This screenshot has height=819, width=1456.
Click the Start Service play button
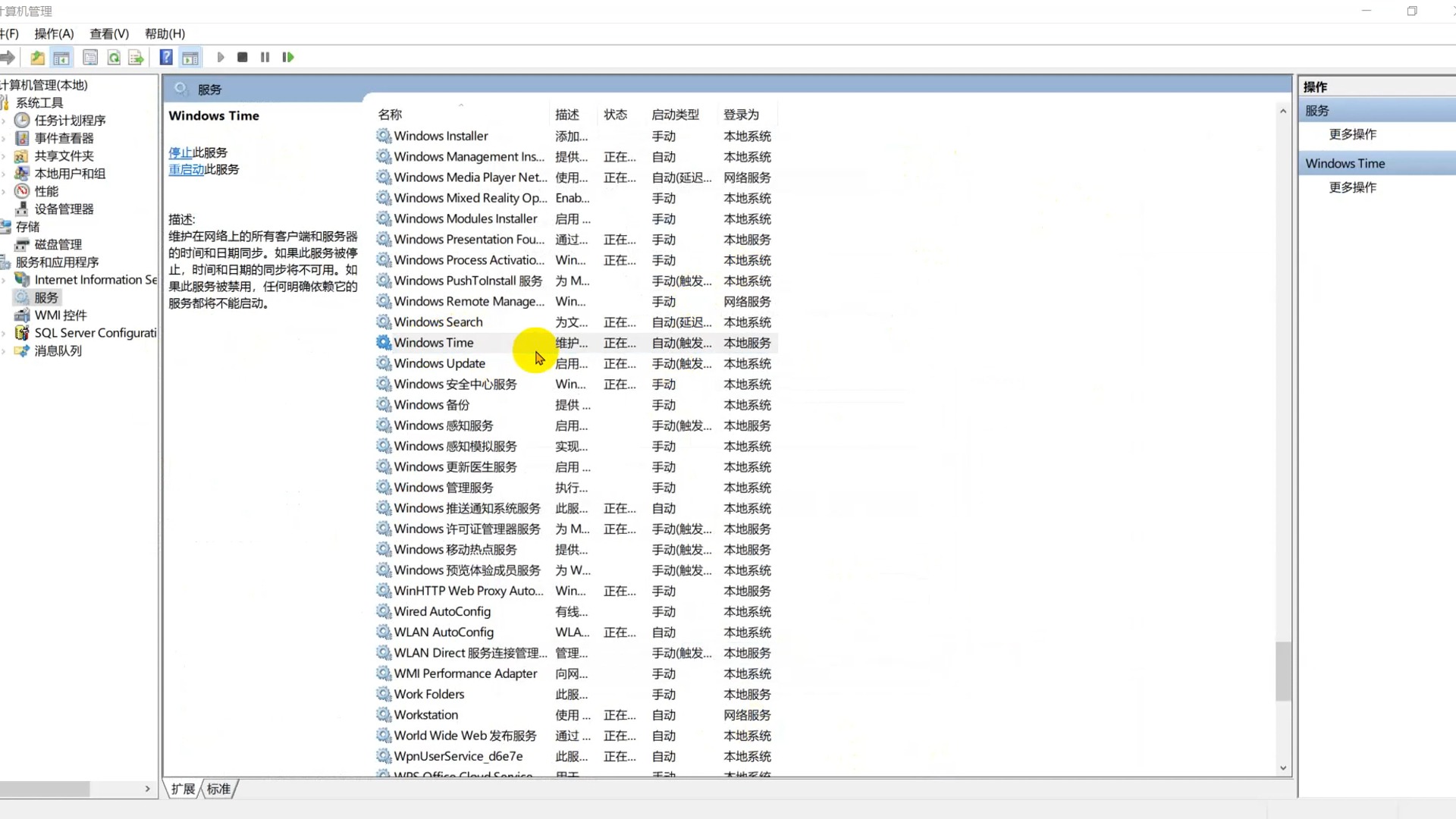(x=221, y=58)
